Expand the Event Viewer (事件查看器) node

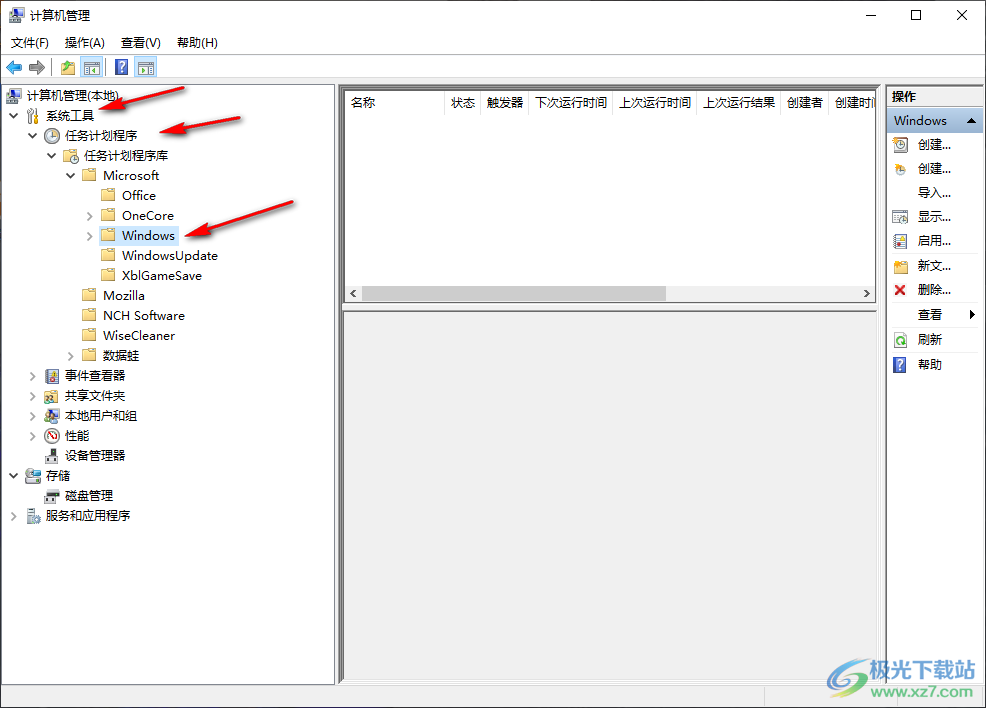coord(33,377)
